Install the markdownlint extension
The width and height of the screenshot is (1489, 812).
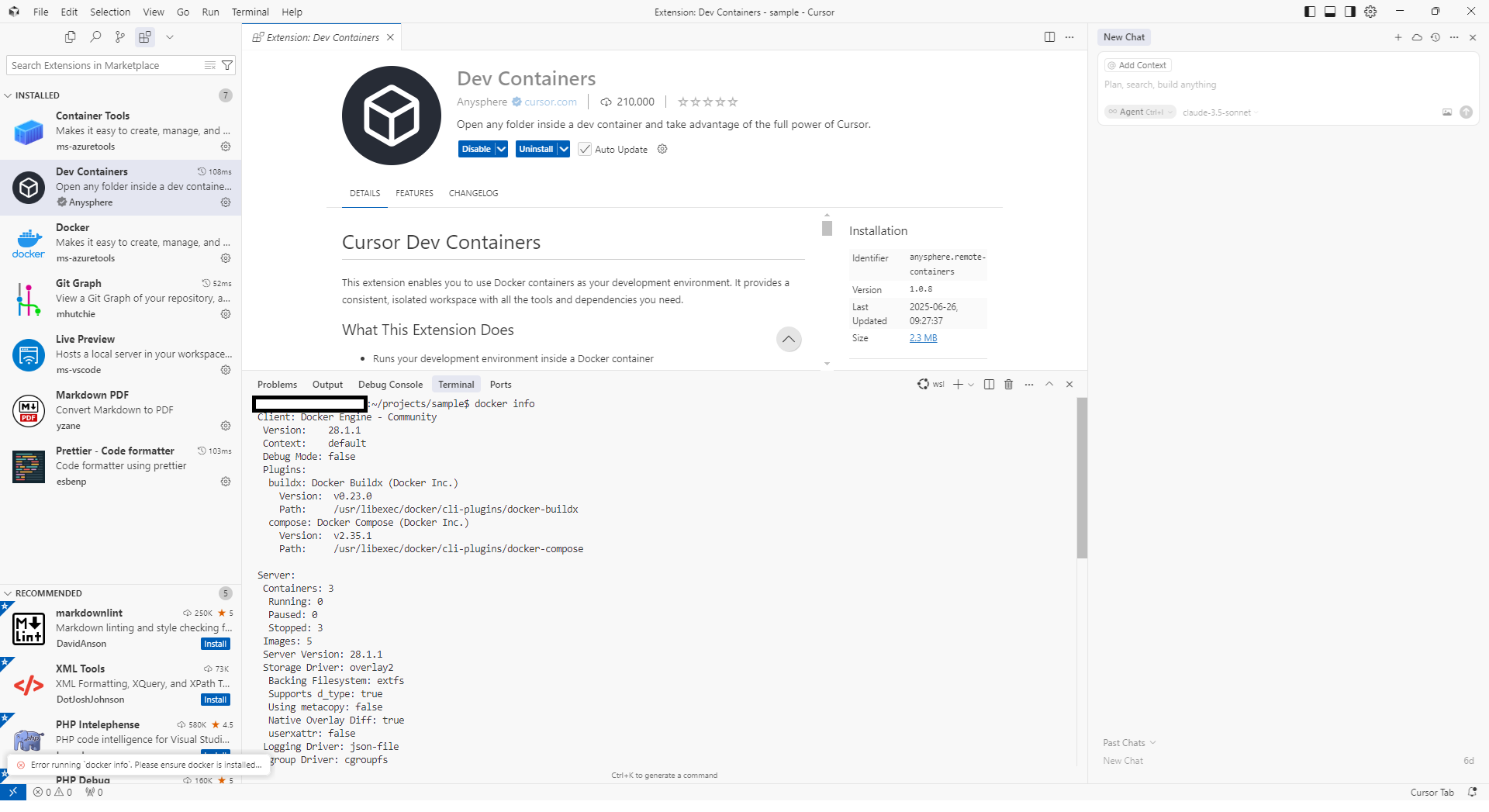[x=215, y=644]
